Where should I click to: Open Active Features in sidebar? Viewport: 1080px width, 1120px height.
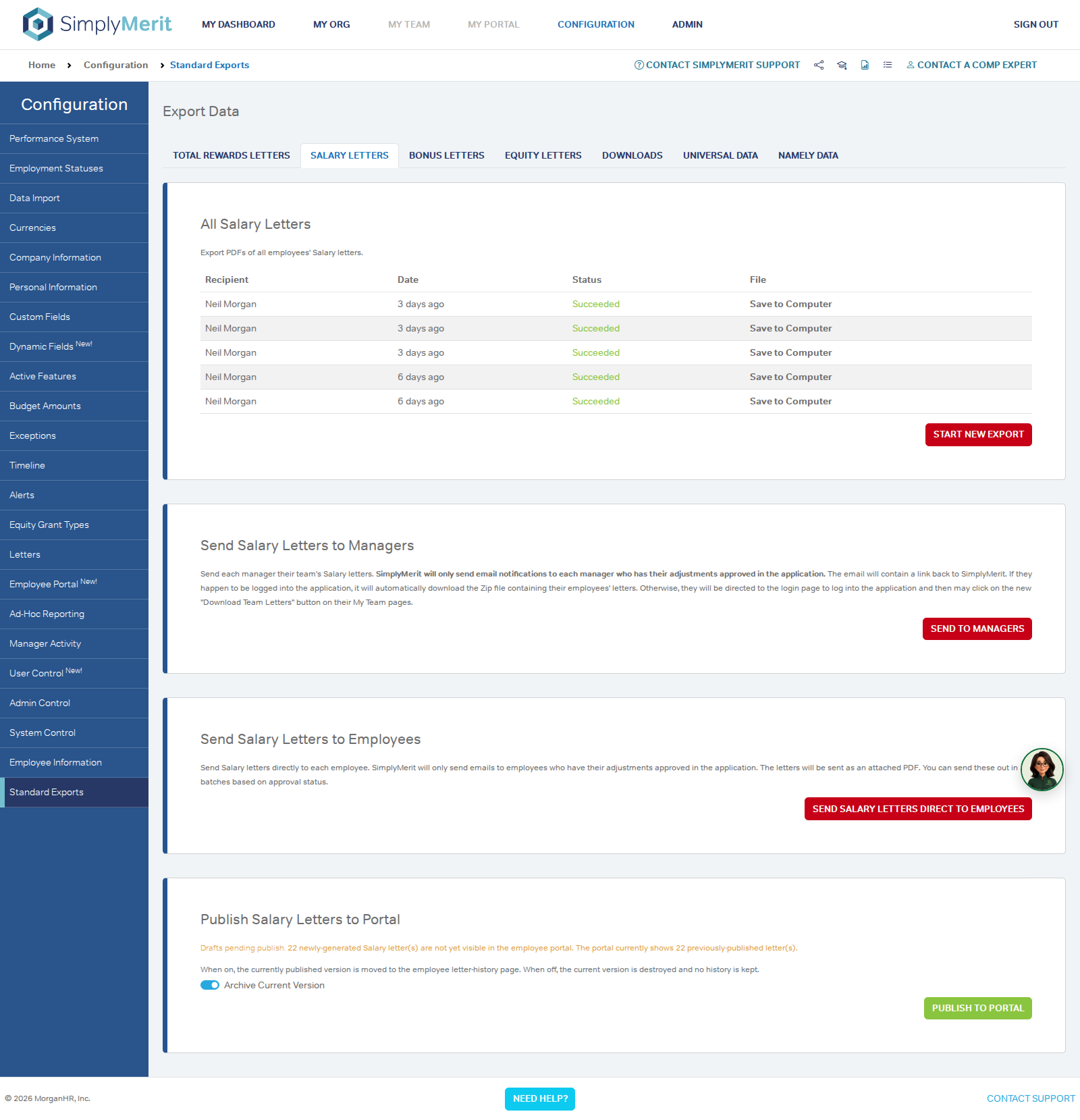pyautogui.click(x=74, y=376)
